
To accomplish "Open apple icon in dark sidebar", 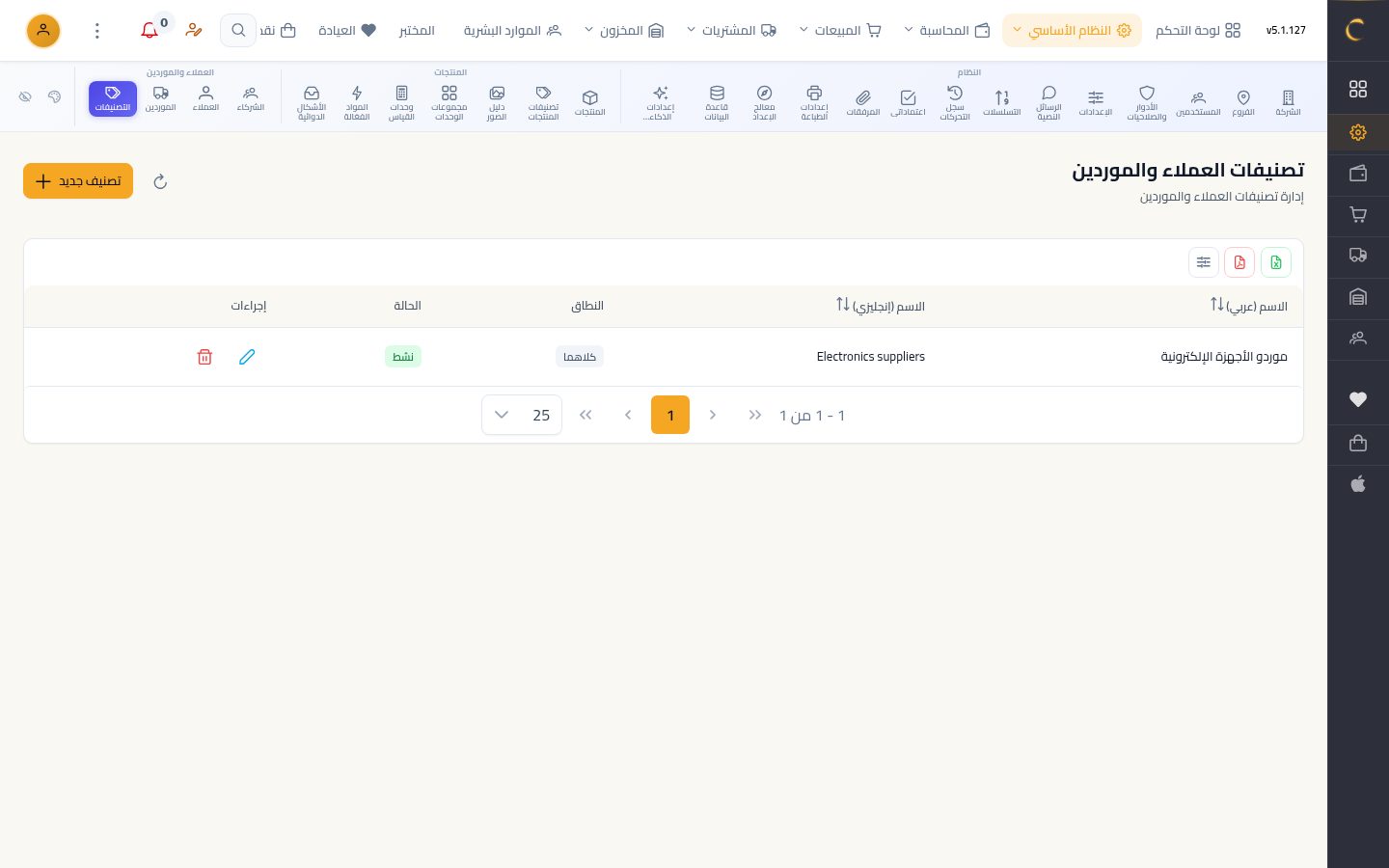I will click(x=1358, y=484).
